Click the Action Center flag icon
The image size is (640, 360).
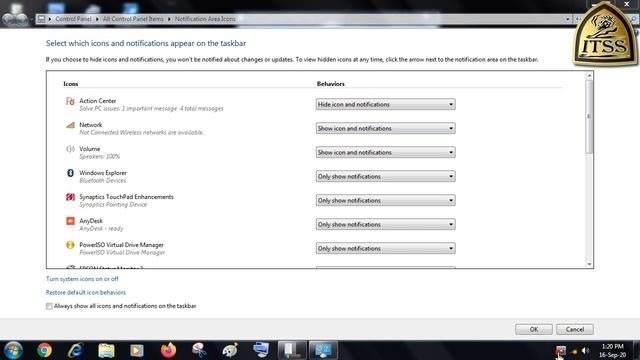[x=70, y=101]
